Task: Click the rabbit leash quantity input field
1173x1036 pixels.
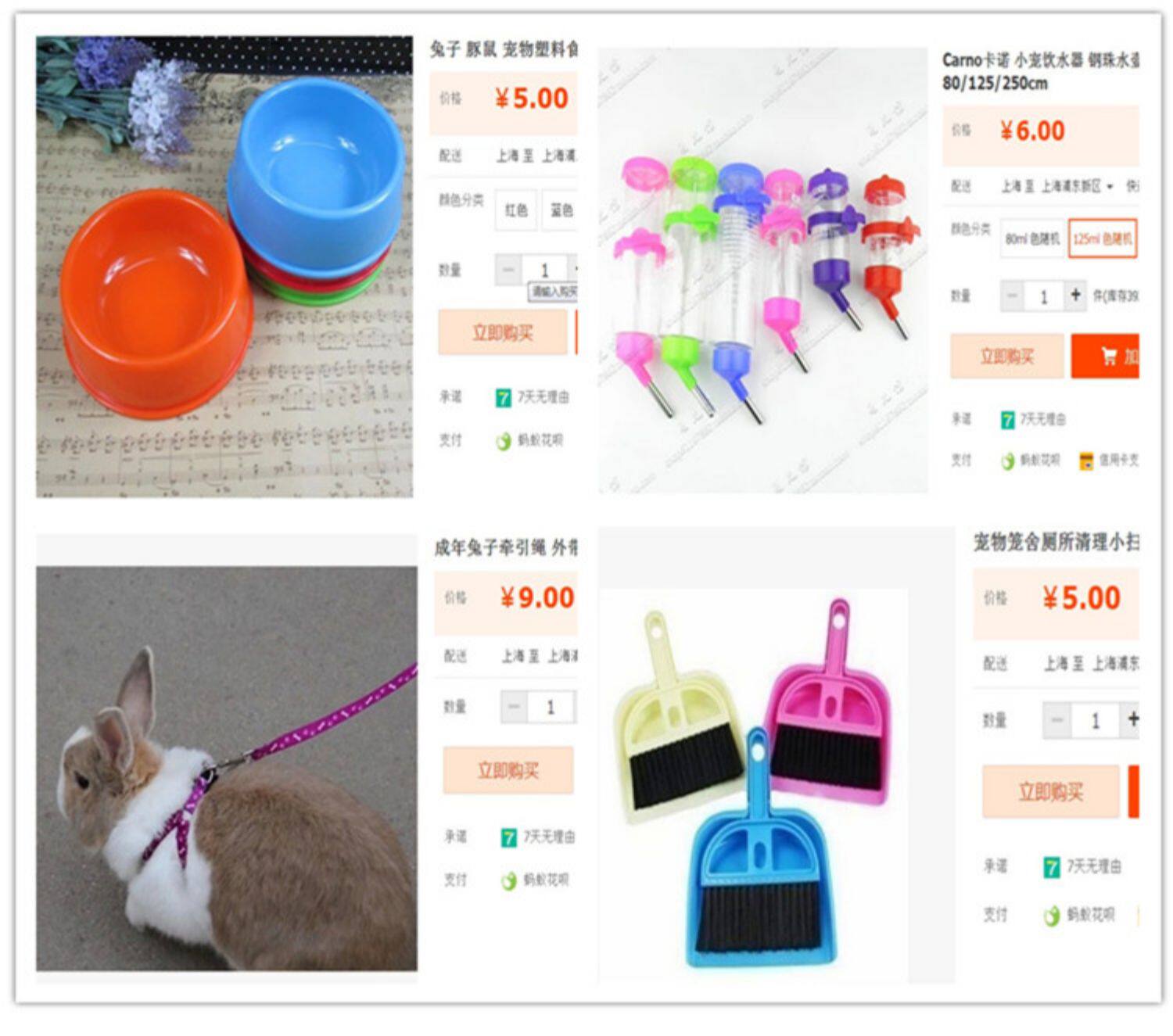Action: point(551,707)
